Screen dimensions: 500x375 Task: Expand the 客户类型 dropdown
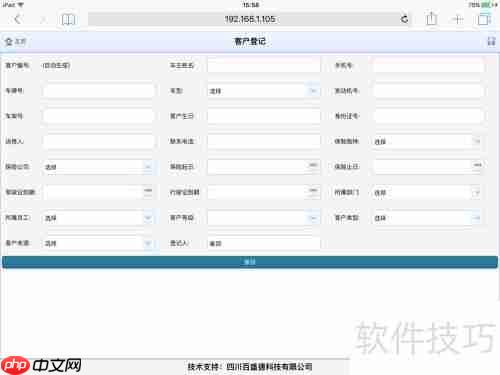428,218
